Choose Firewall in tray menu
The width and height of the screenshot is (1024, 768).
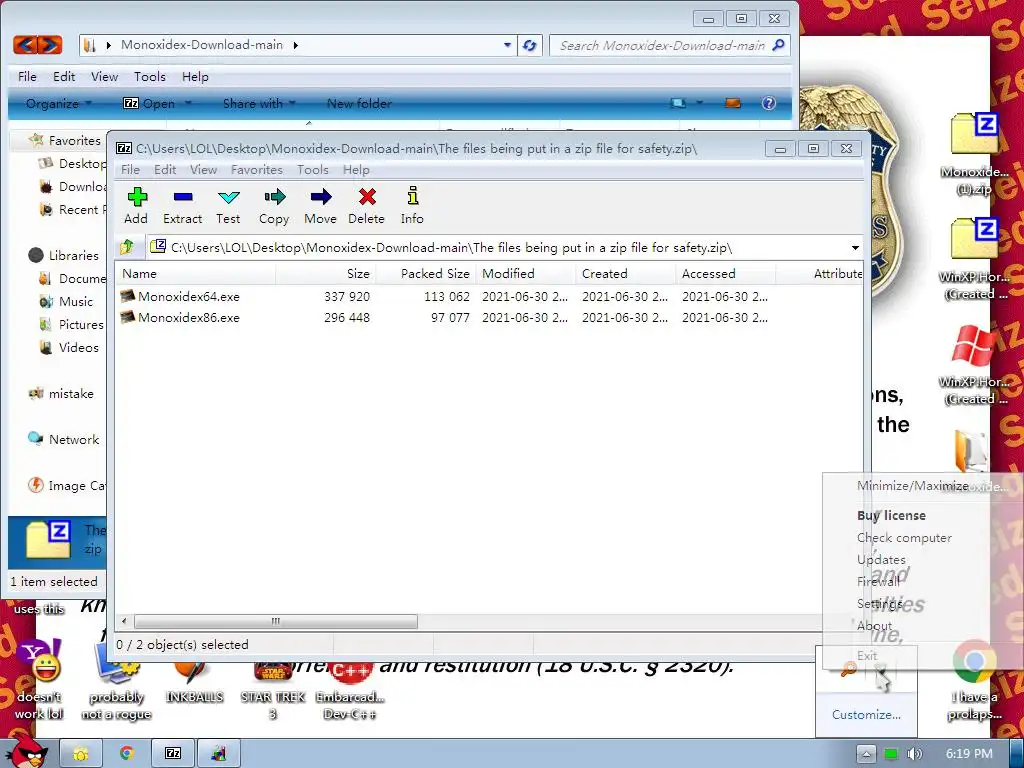pos(878,581)
